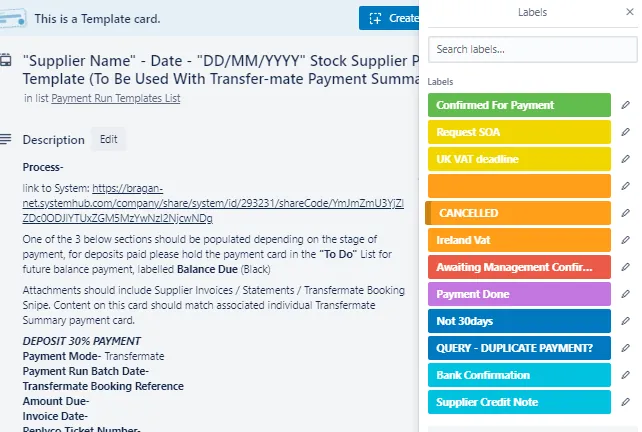Focus the Search labels field
Image resolution: width=642 pixels, height=432 pixels.
click(x=532, y=50)
